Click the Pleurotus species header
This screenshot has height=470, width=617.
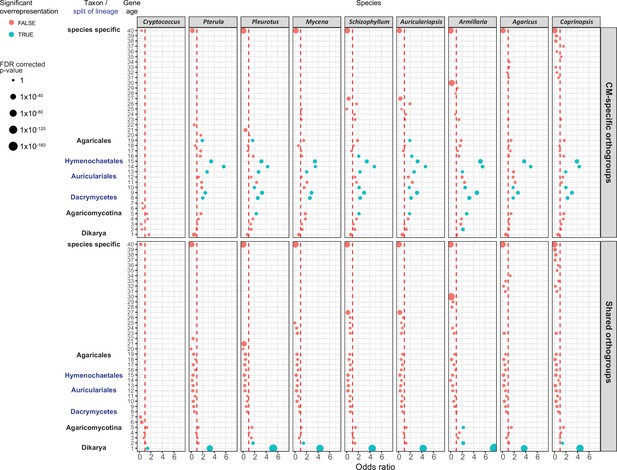pyautogui.click(x=265, y=22)
